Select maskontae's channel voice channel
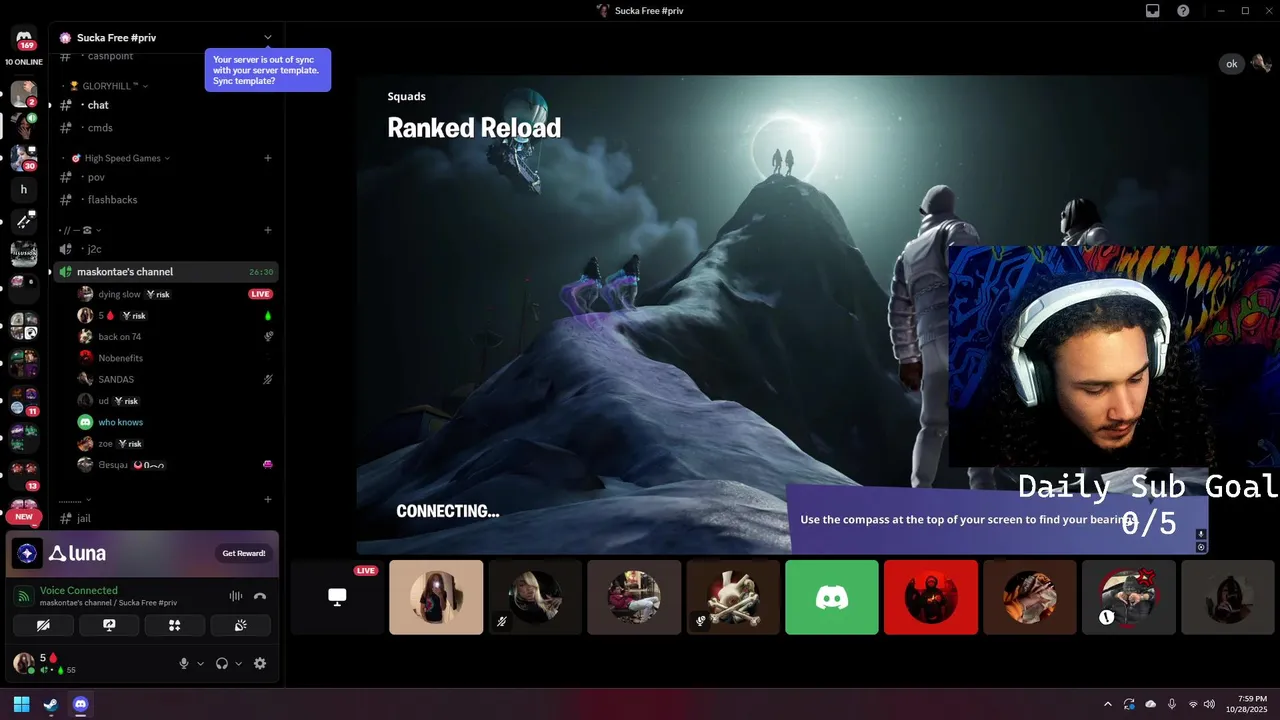 tap(165, 272)
